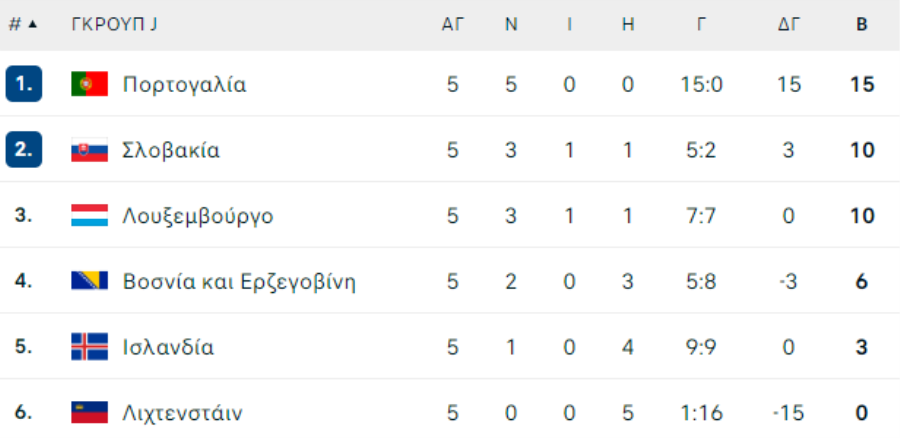Click the Liechtenstein flag icon
Viewport: 900px width, 438px height.
point(90,412)
